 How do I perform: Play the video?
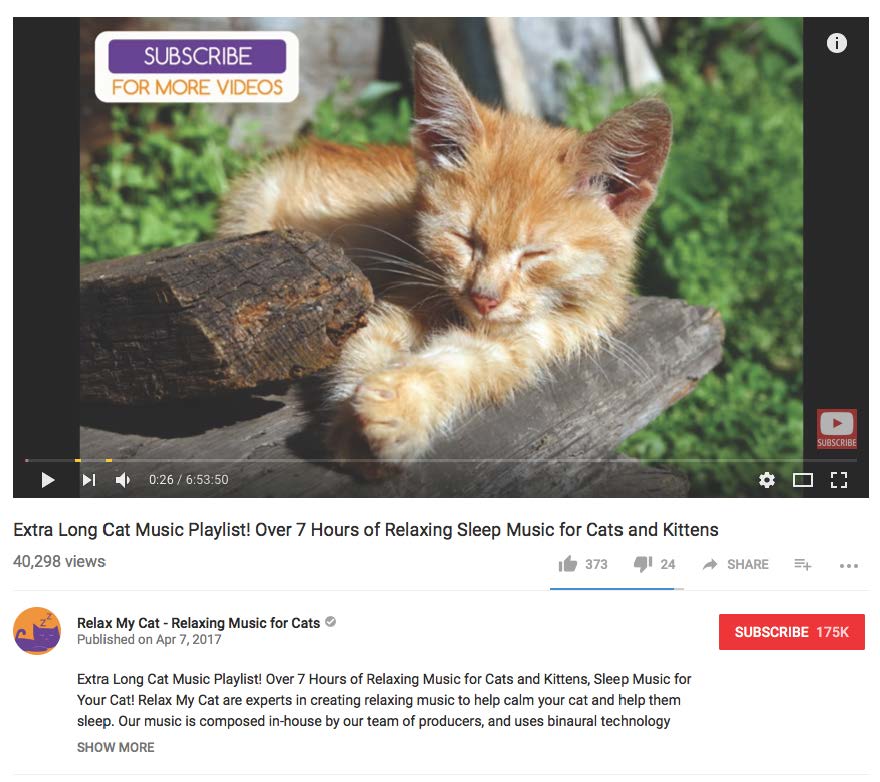pos(48,480)
